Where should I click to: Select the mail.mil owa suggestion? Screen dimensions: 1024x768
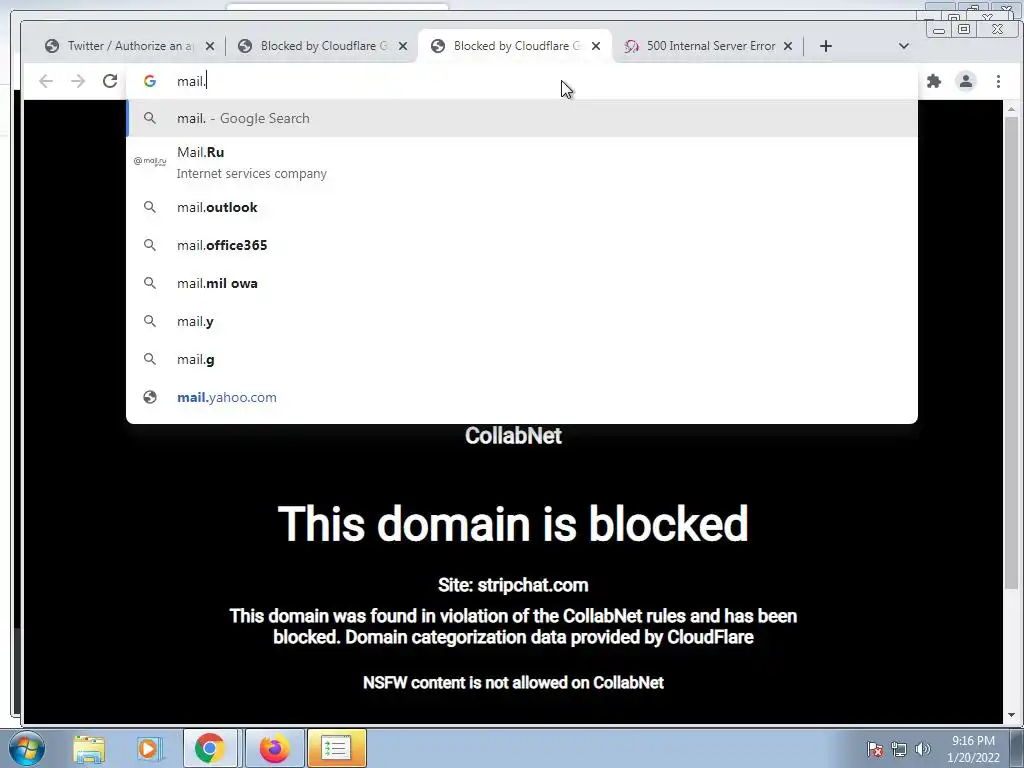point(522,283)
